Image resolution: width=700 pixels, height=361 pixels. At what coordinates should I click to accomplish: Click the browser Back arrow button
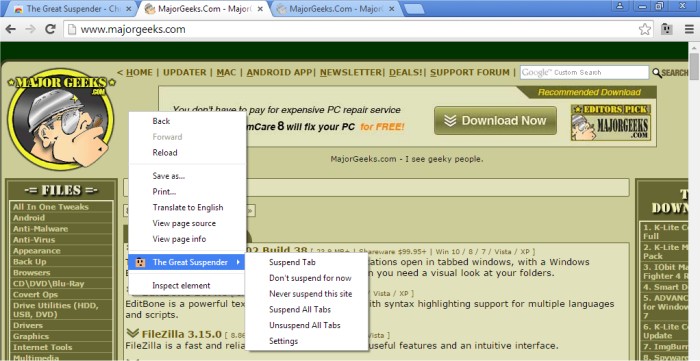pyautogui.click(x=10, y=29)
